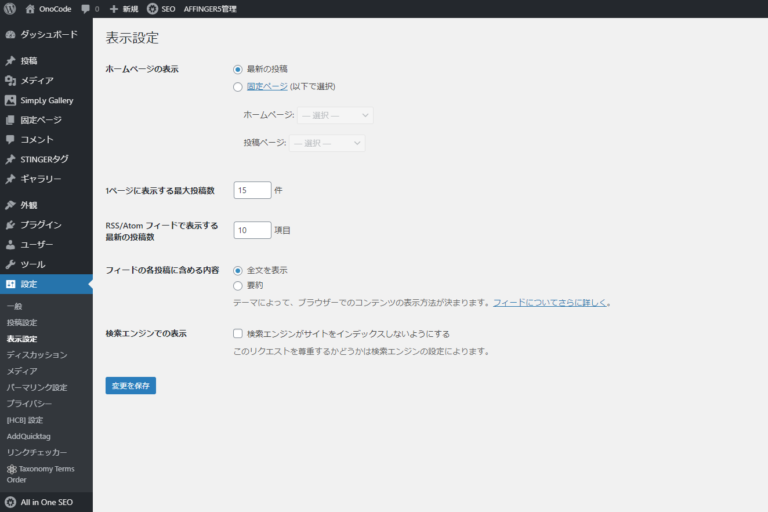Click the WordPress logo icon

point(10,9)
